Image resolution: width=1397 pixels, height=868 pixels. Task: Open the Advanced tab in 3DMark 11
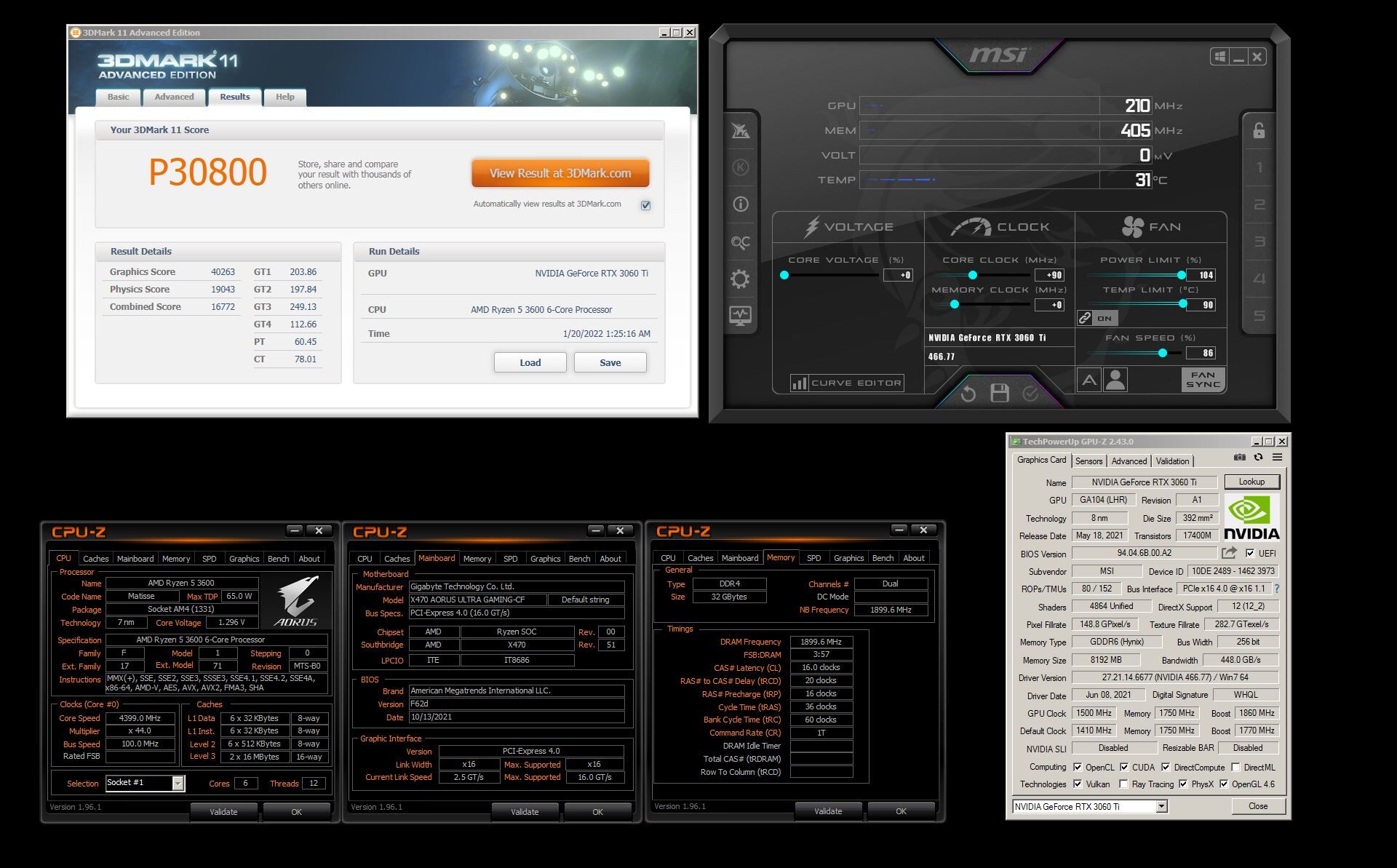coord(174,97)
